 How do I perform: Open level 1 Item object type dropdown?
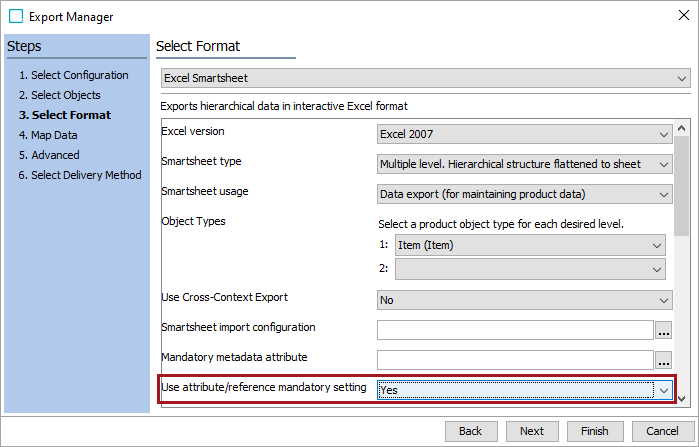point(530,245)
